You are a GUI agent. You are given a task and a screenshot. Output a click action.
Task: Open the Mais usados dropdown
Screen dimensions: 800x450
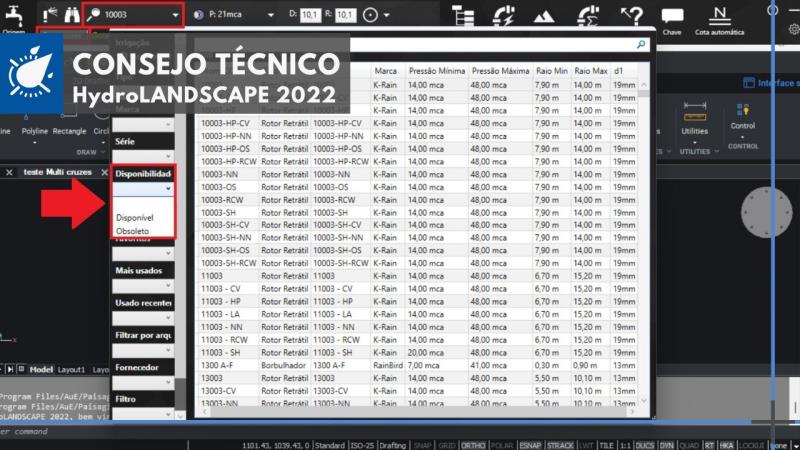tap(143, 285)
